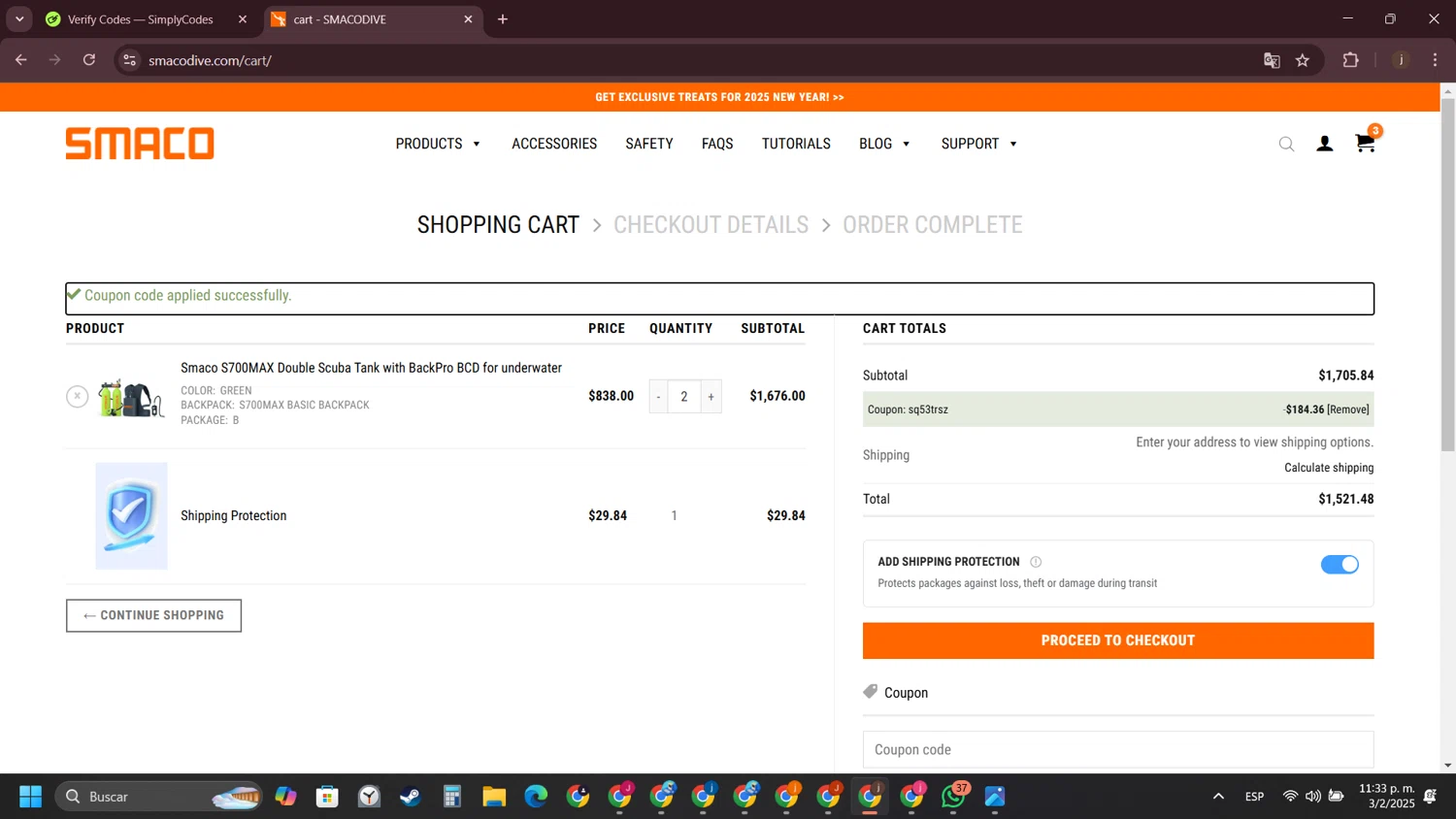Close the Verify Codes SimplyCodes tab
Screen dimensions: 1456x819
point(243,19)
